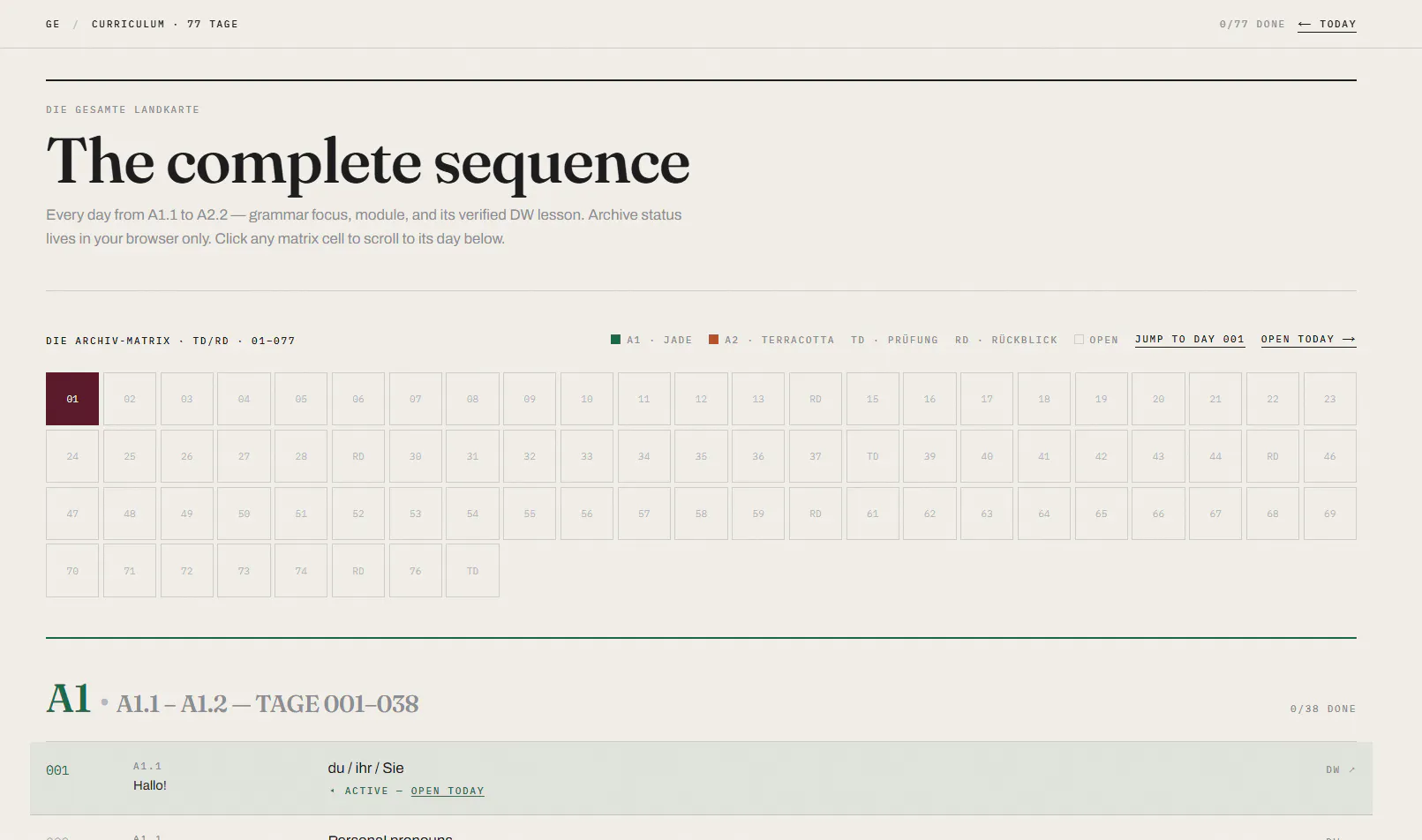Click the '0/77 DONE' counter

coord(1252,24)
